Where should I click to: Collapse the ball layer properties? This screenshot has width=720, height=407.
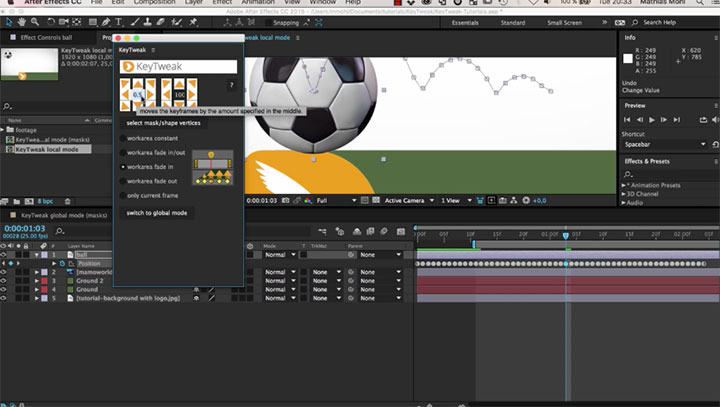(37, 254)
